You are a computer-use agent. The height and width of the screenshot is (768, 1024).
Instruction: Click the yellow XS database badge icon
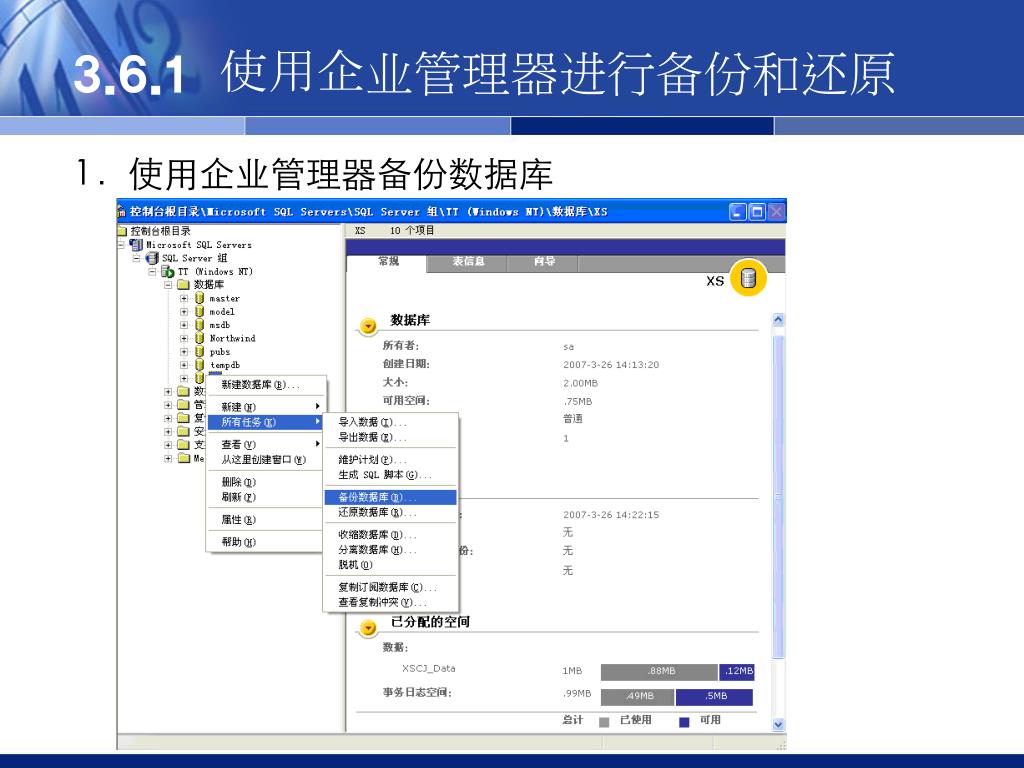click(x=748, y=279)
